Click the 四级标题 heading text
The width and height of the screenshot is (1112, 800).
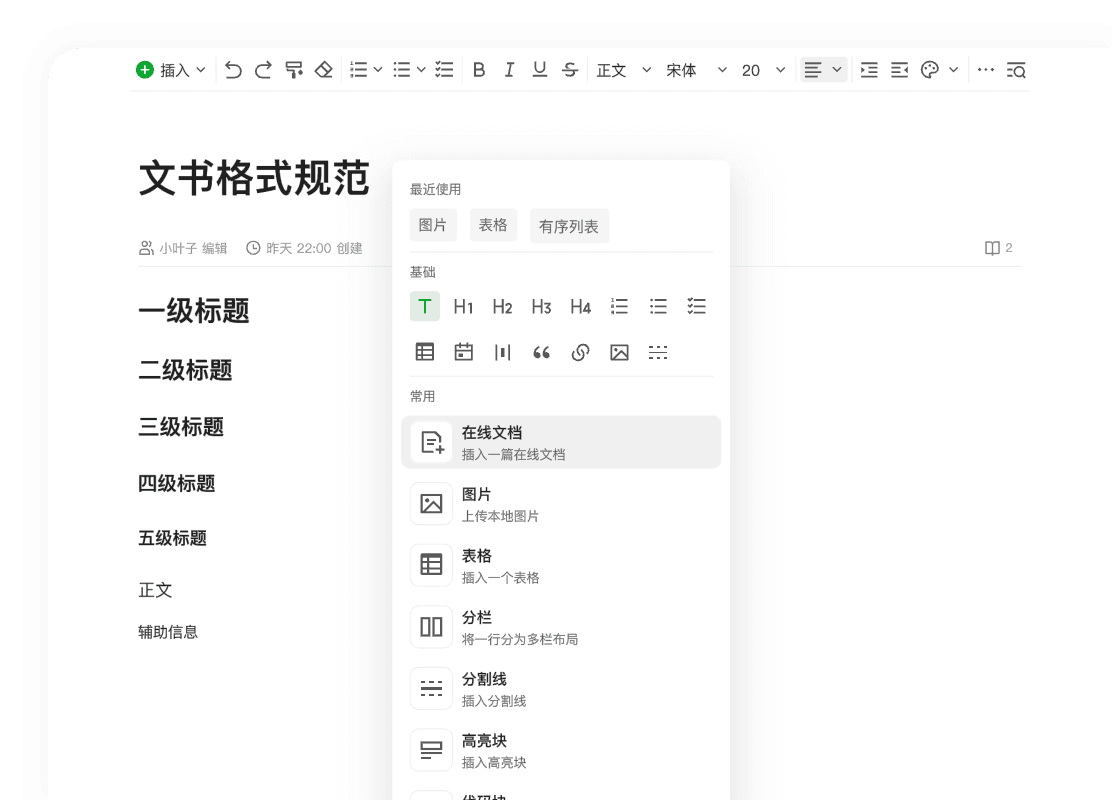click(177, 484)
